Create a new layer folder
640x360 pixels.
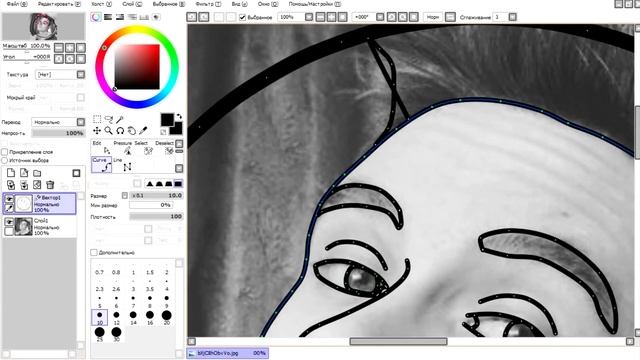click(37, 173)
